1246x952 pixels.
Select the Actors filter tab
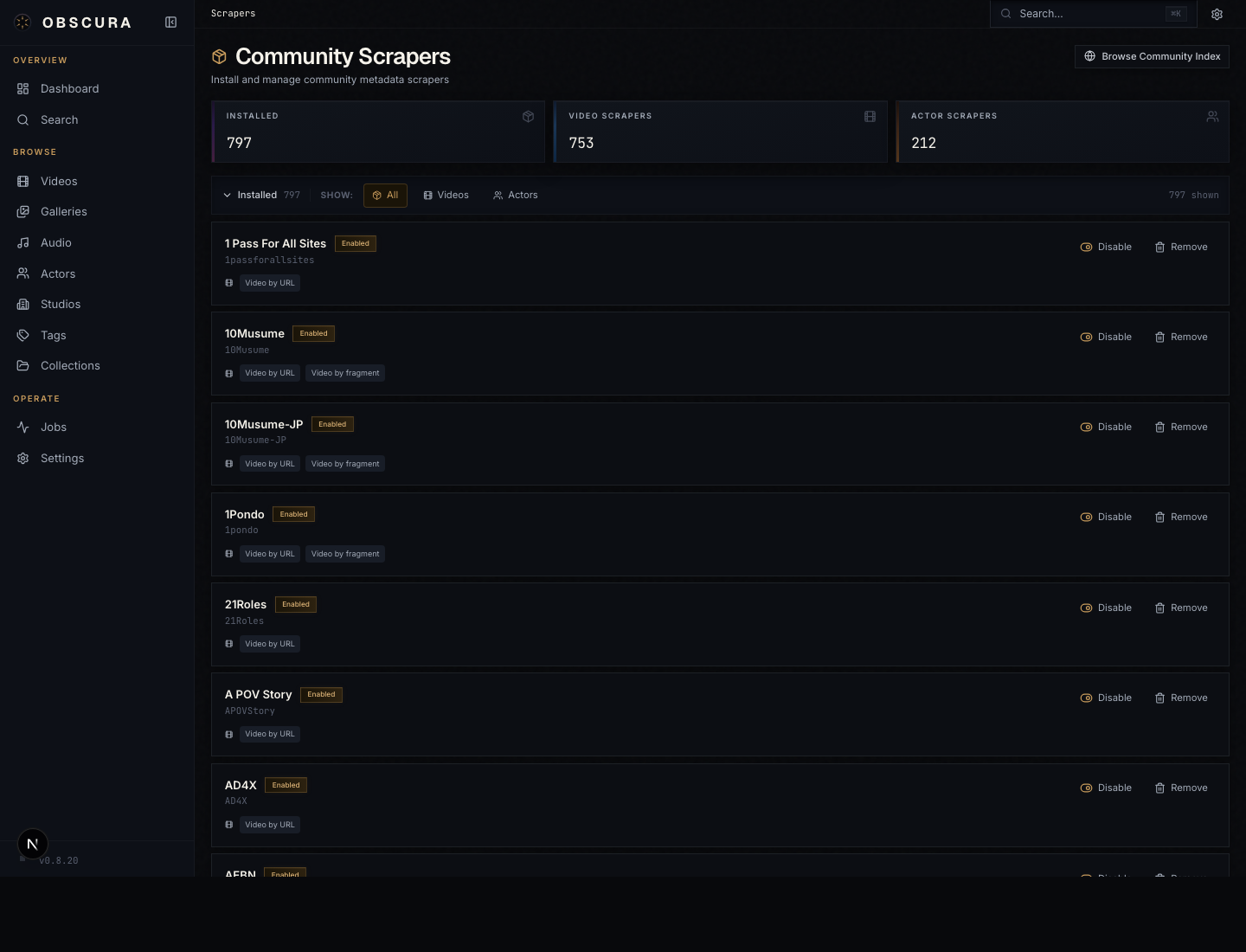point(515,196)
